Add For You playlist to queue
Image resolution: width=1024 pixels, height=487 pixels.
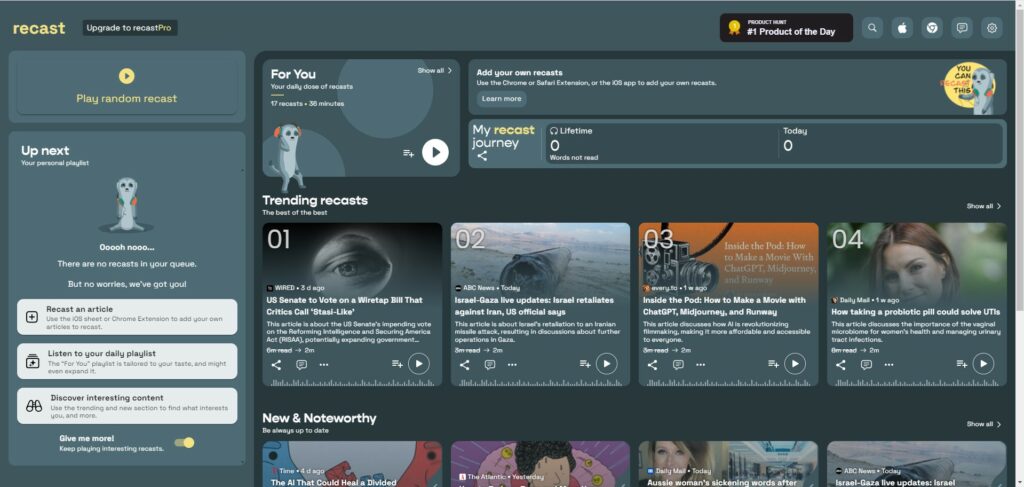408,153
